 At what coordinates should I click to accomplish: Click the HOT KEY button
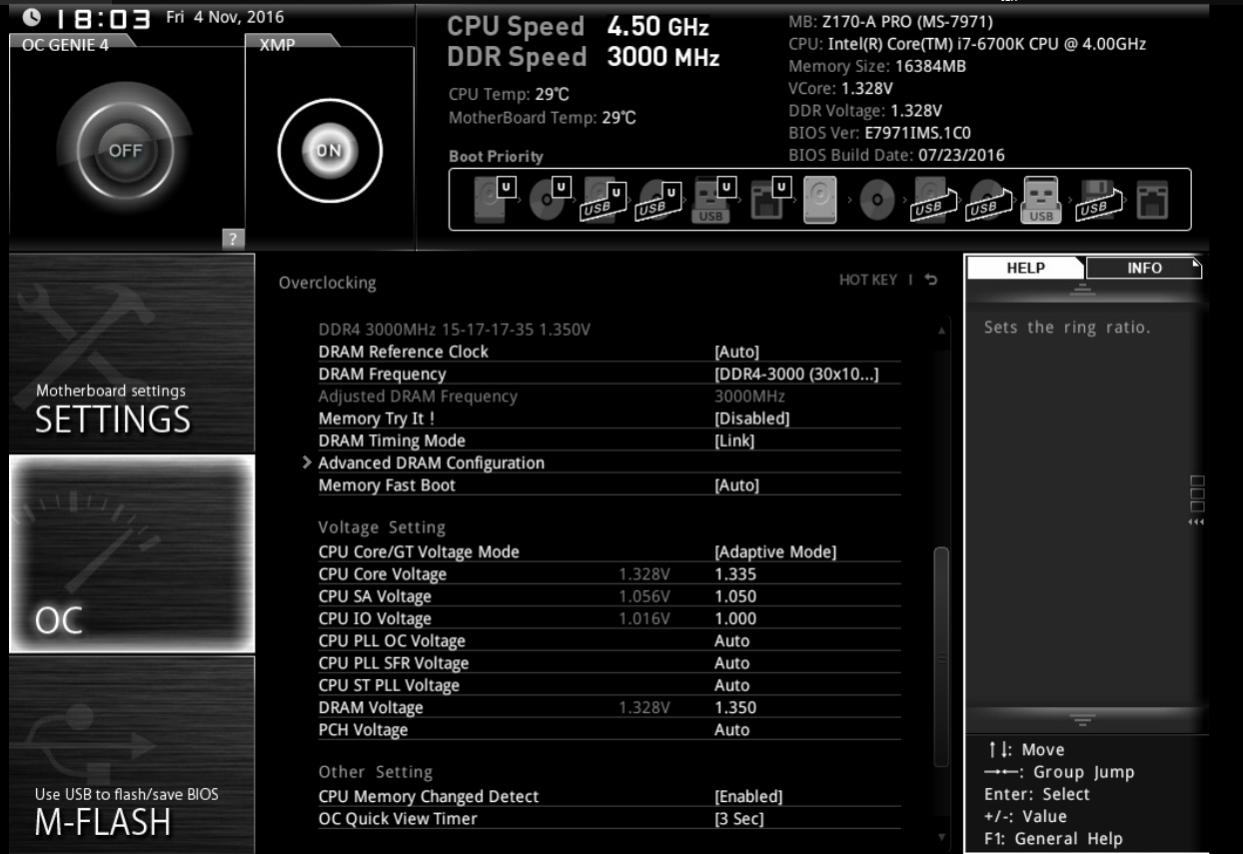pyautogui.click(x=869, y=281)
